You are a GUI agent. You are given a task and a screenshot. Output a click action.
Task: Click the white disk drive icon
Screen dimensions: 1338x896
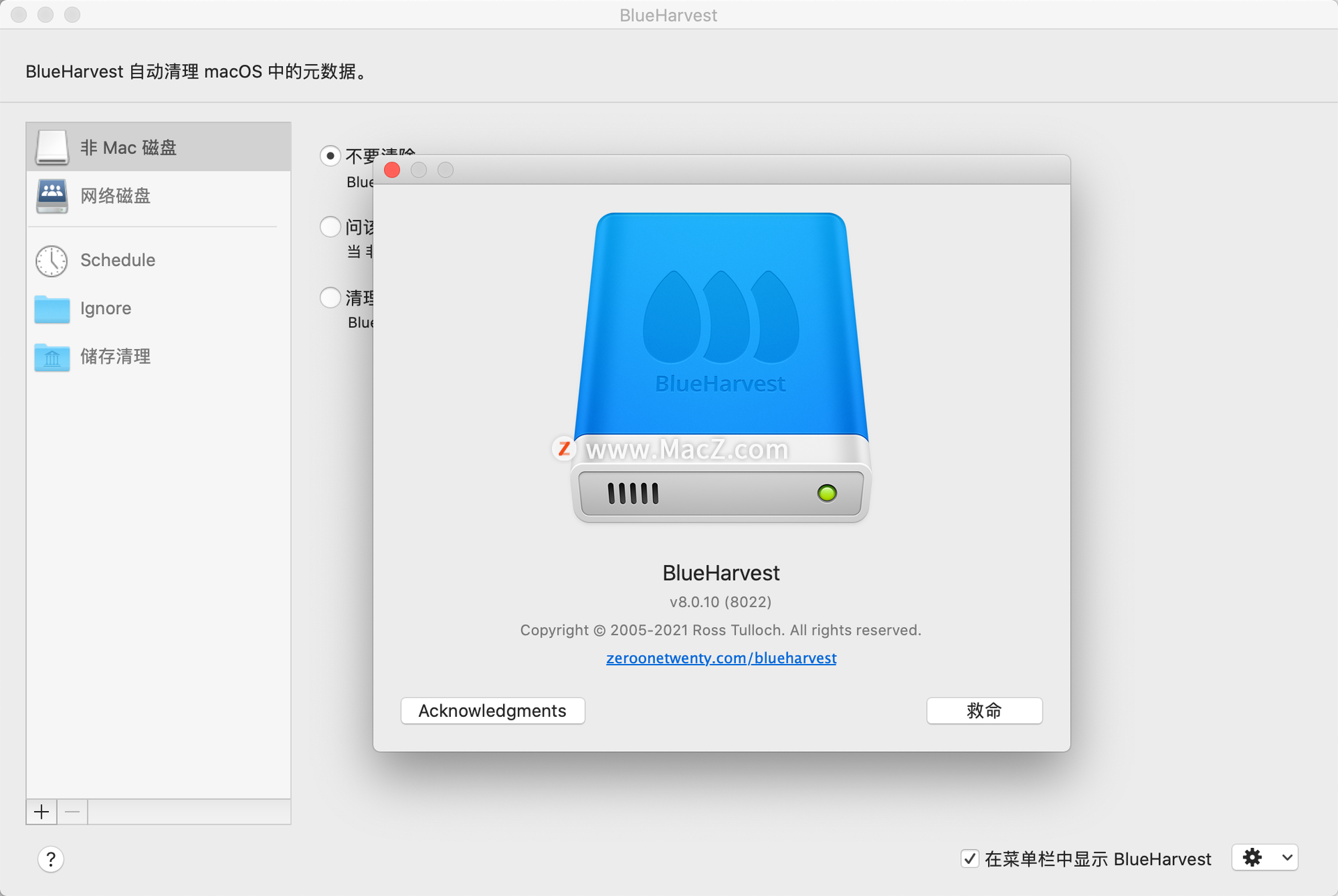coord(52,147)
